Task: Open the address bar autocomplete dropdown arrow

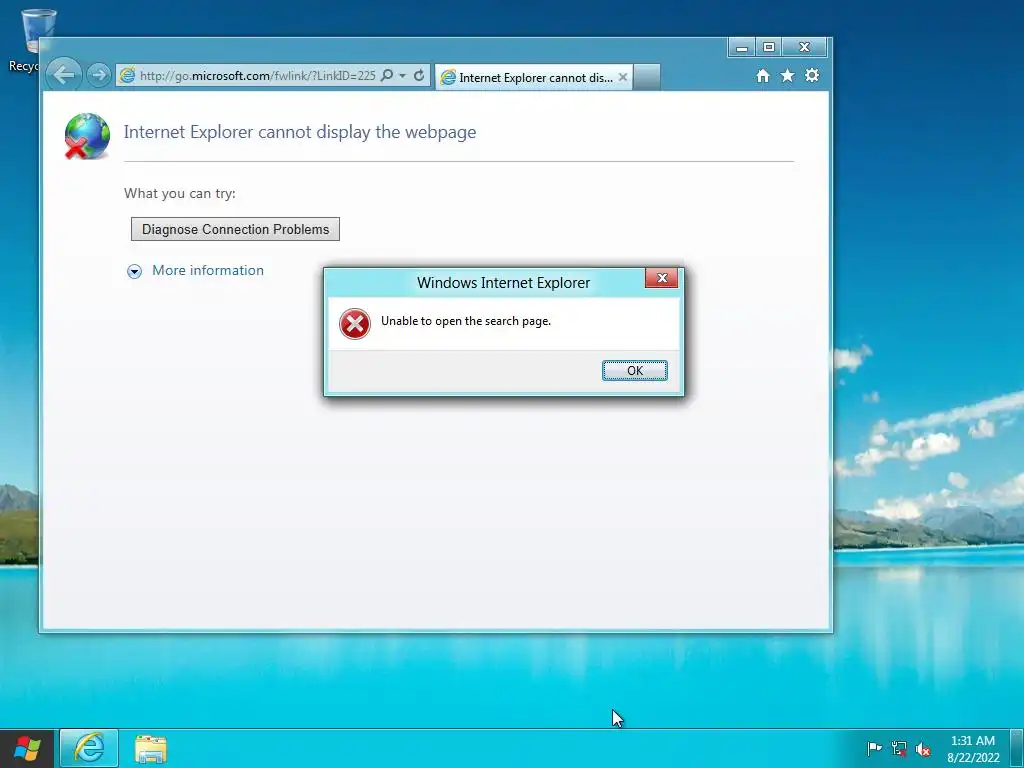Action: 402,76
